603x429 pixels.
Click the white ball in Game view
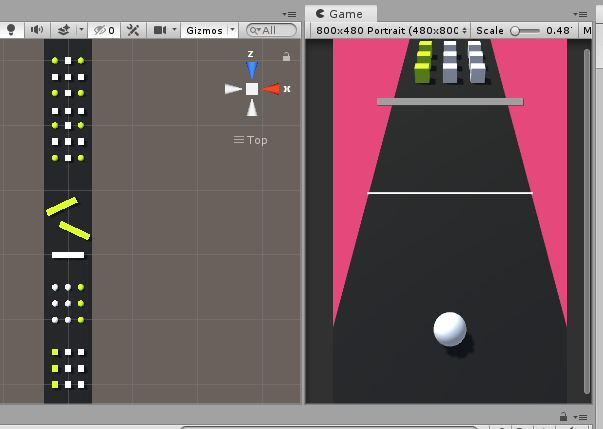coord(450,329)
